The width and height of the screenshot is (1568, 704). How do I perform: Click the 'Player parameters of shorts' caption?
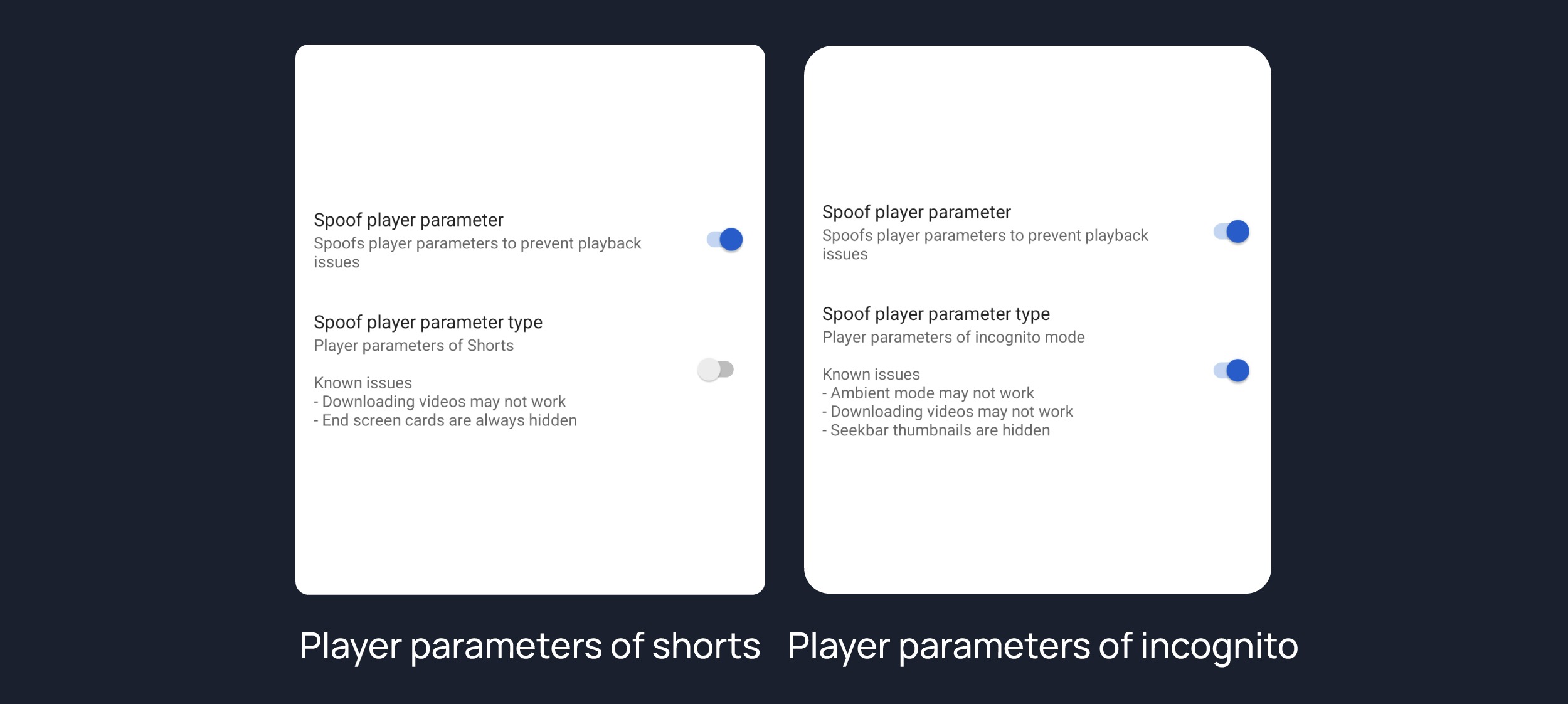pyautogui.click(x=530, y=646)
